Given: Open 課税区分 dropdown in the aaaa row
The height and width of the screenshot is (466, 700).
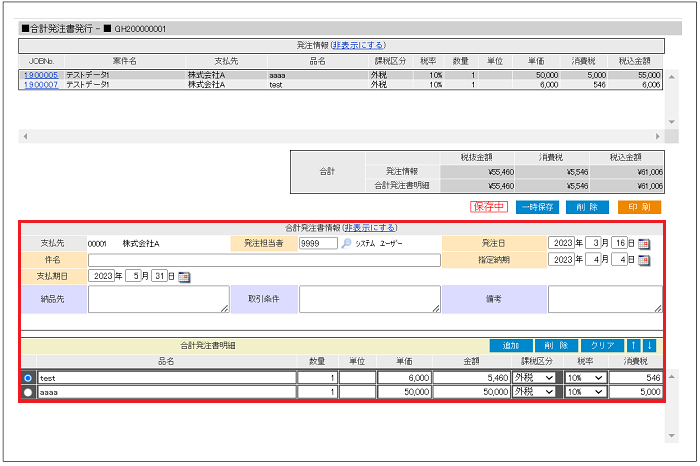Looking at the screenshot, I should [x=534, y=393].
